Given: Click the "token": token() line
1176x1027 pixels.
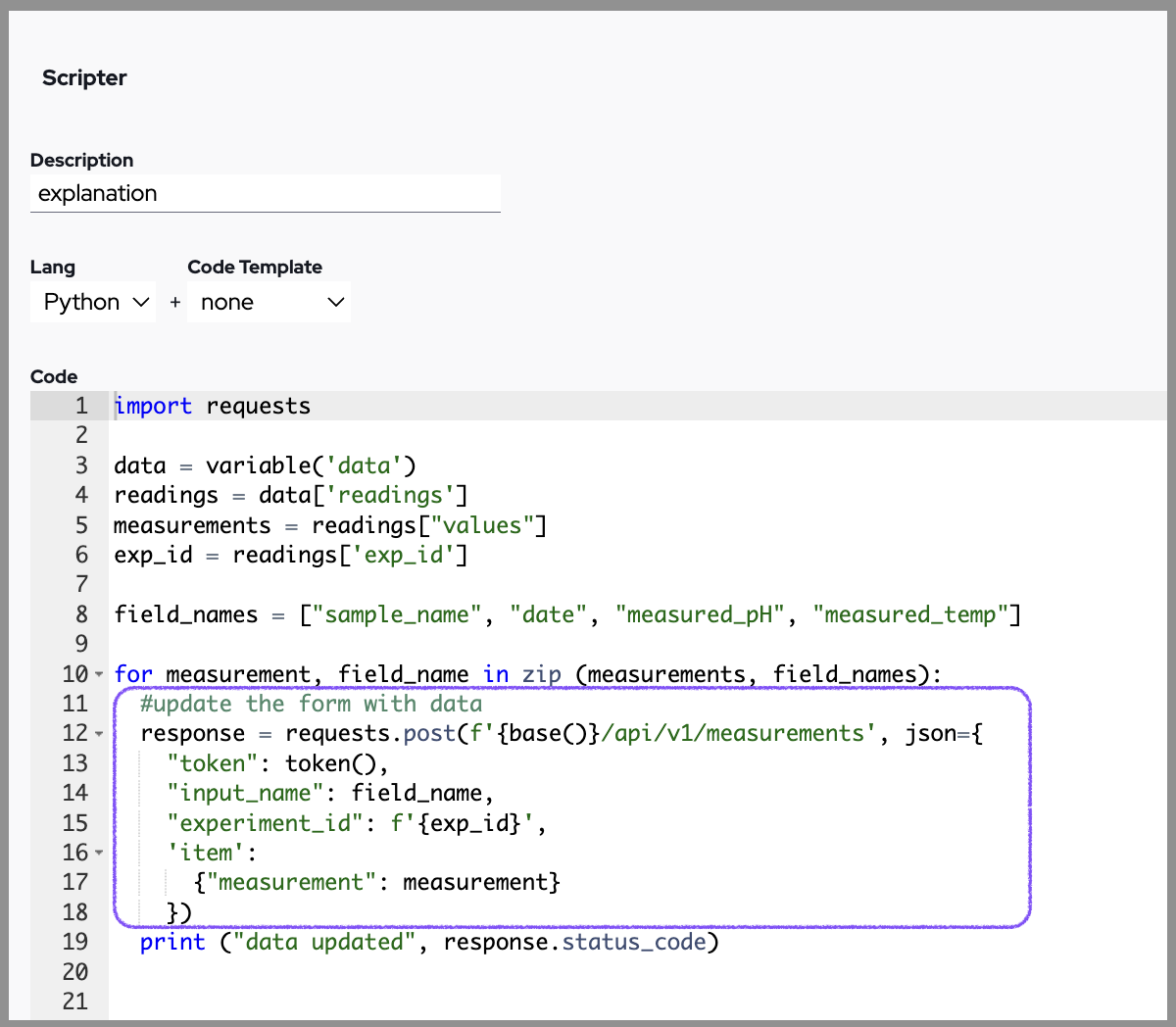Looking at the screenshot, I should click(x=277, y=763).
